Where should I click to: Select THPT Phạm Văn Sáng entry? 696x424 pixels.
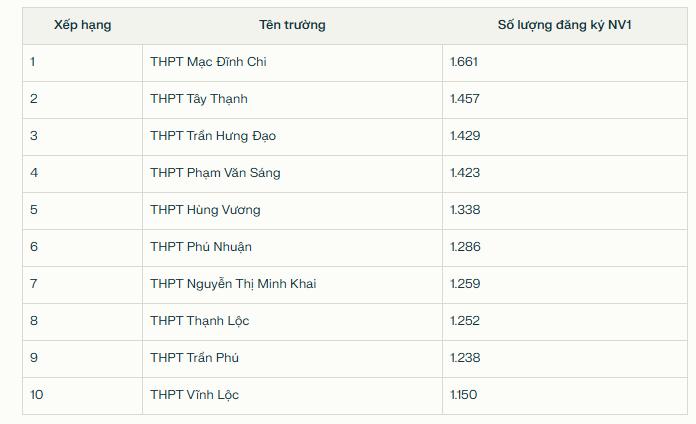tap(215, 173)
